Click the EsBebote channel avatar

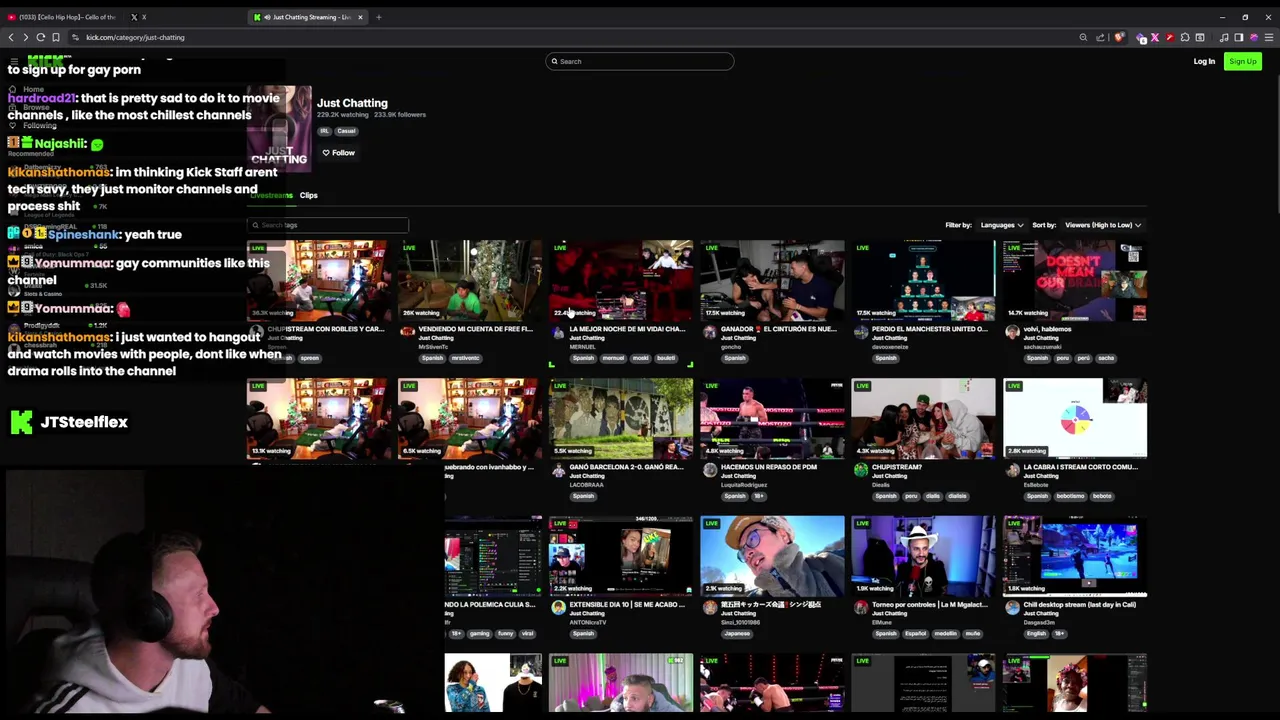tap(1012, 470)
